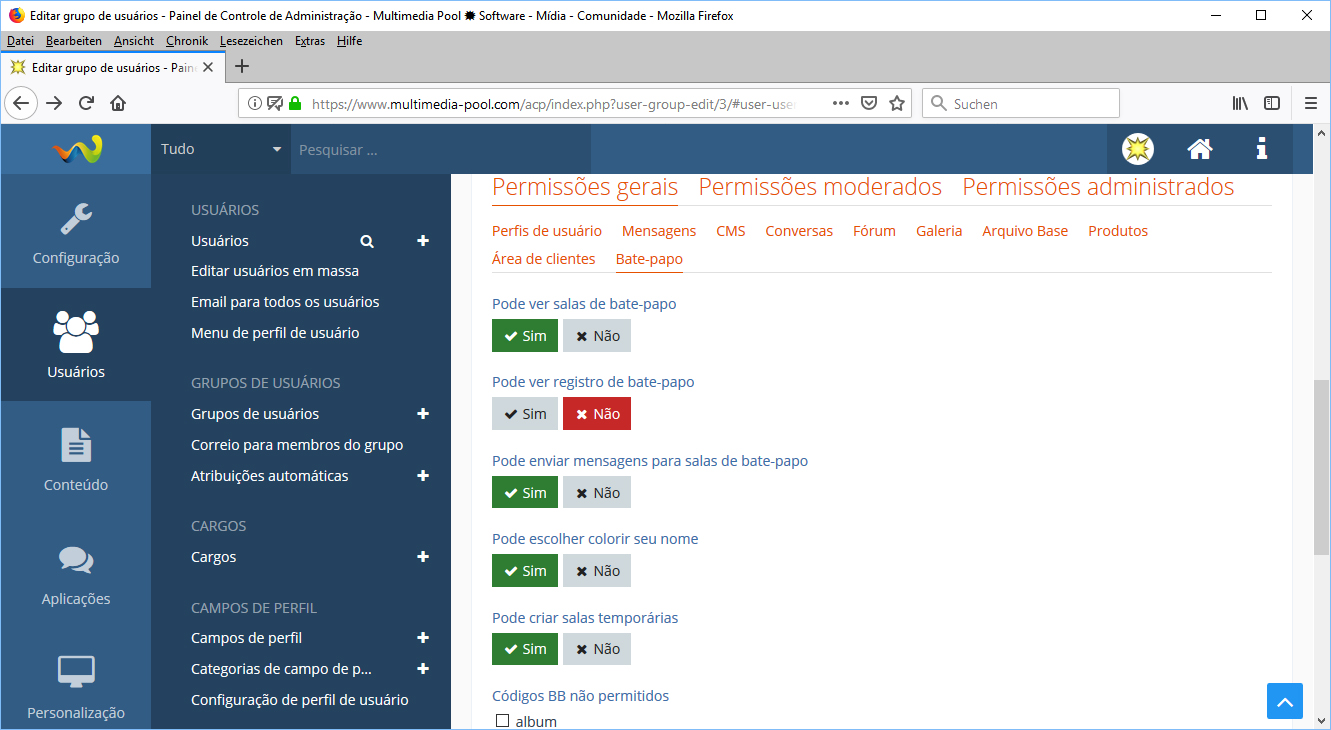1331x730 pixels.
Task: Open the Firefox hamburger menu
Action: [1310, 103]
